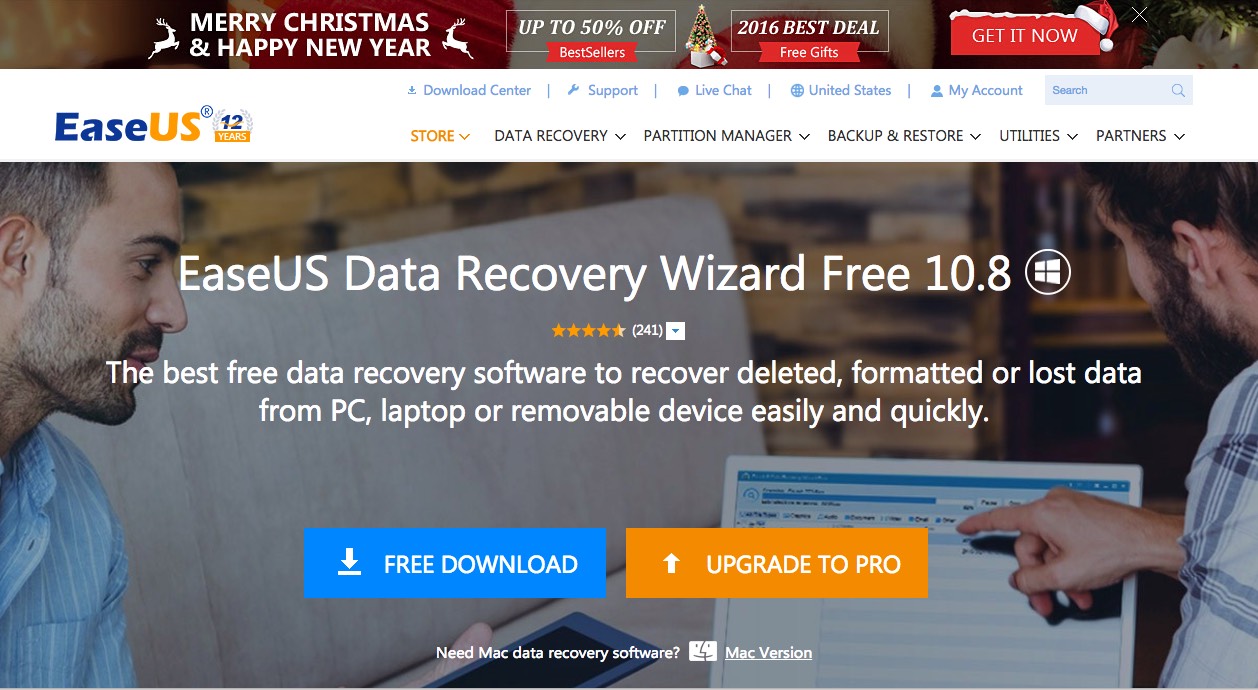Click the My Account person icon
1258x690 pixels.
coord(937,91)
